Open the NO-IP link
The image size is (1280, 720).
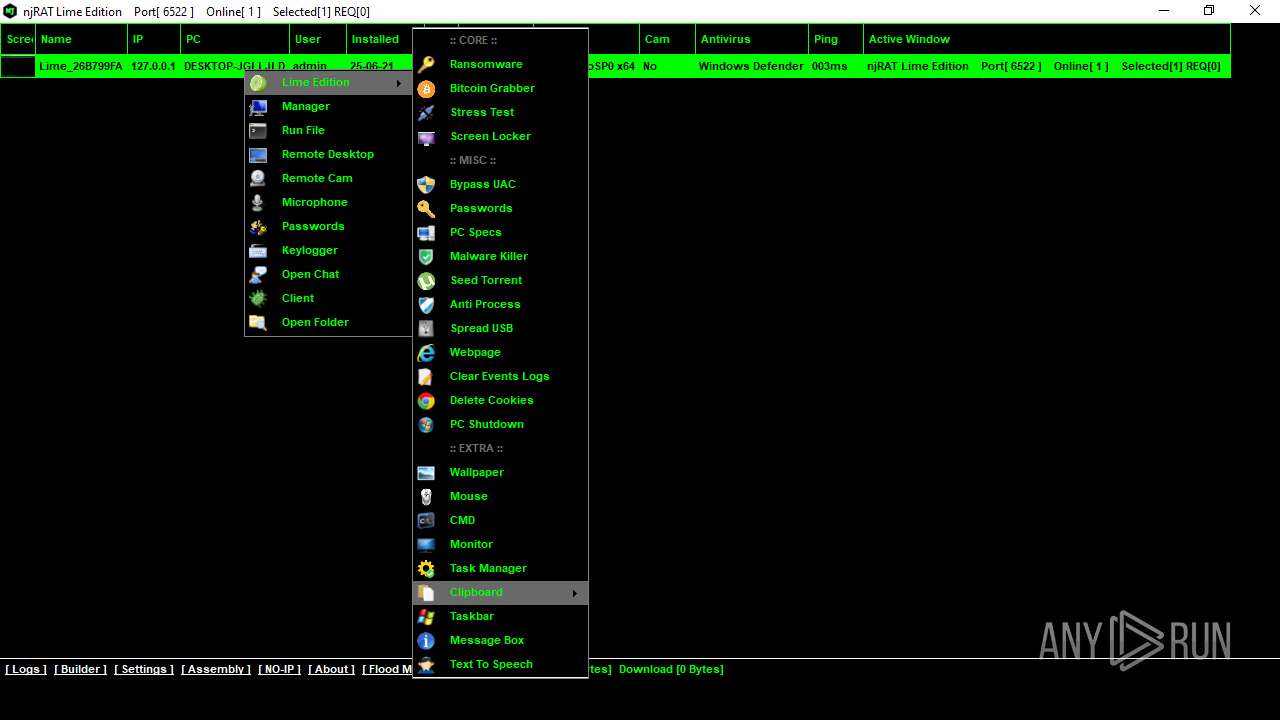(x=279, y=669)
